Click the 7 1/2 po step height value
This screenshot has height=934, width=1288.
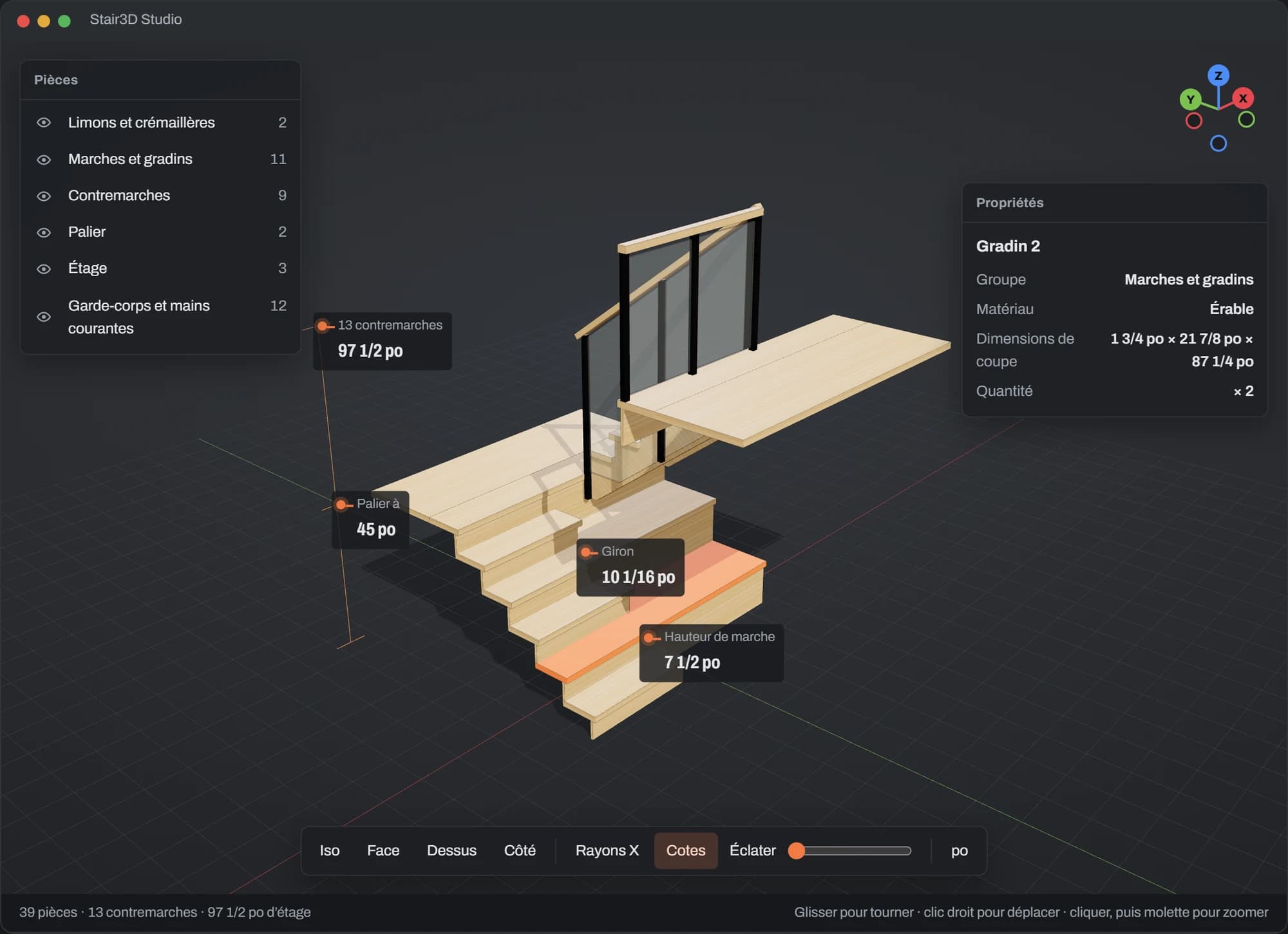pos(692,662)
